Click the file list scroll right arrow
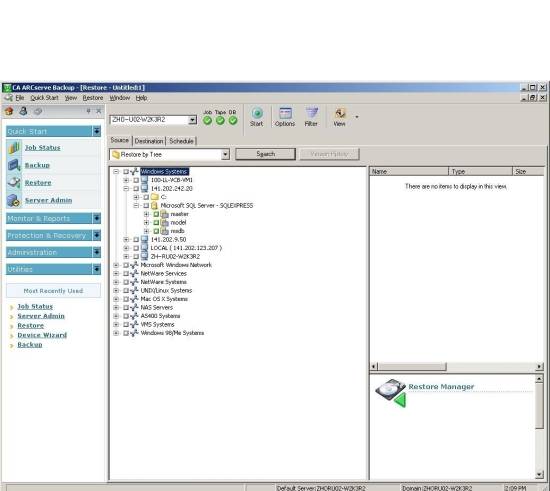 click(539, 366)
